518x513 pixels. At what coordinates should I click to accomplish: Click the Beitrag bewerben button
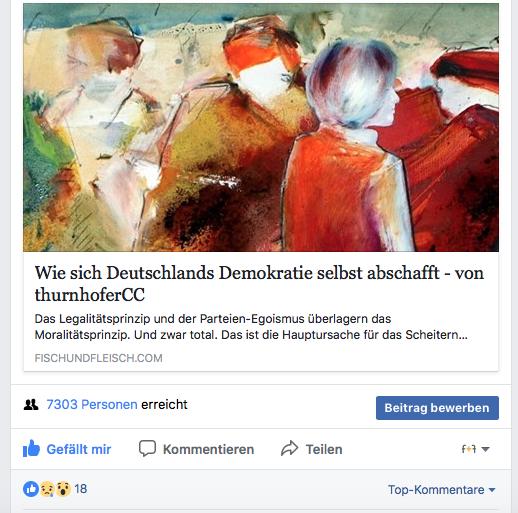tap(437, 408)
